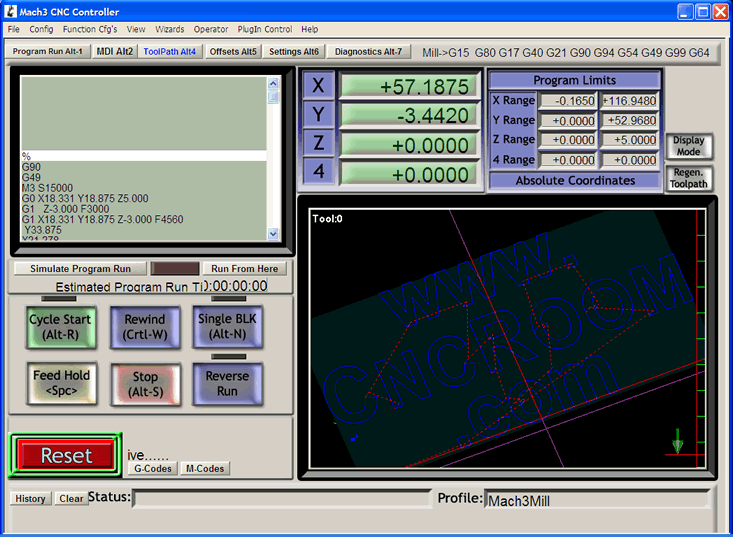733x537 pixels.
Task: Open the G-Codes reference
Action: point(153,468)
